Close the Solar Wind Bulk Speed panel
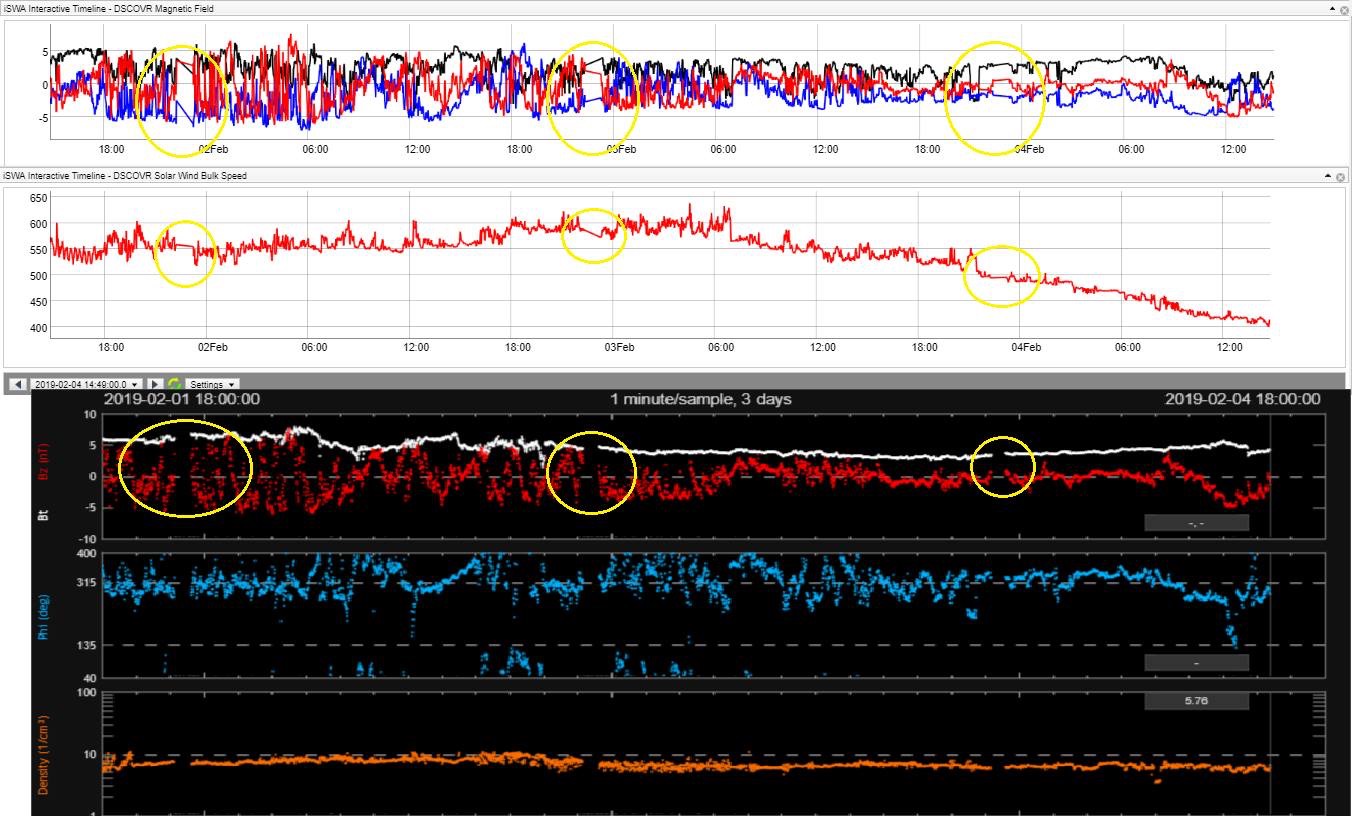Screen dimensions: 1352x816 1341,176
